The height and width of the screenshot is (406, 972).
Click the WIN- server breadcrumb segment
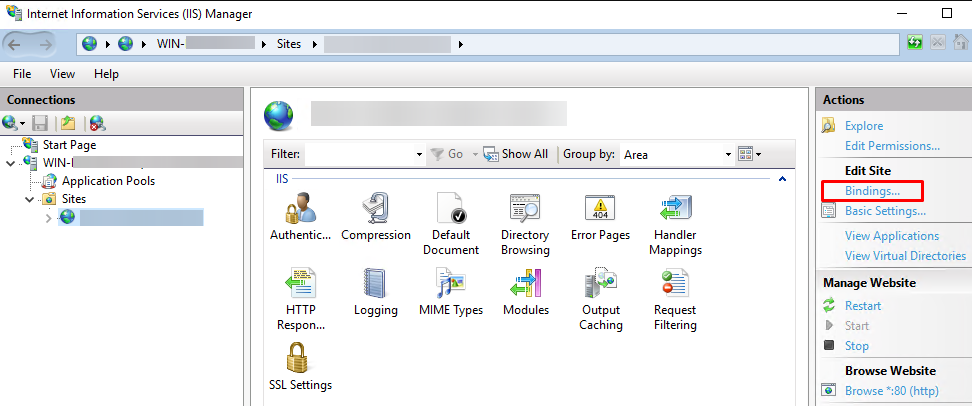(205, 44)
